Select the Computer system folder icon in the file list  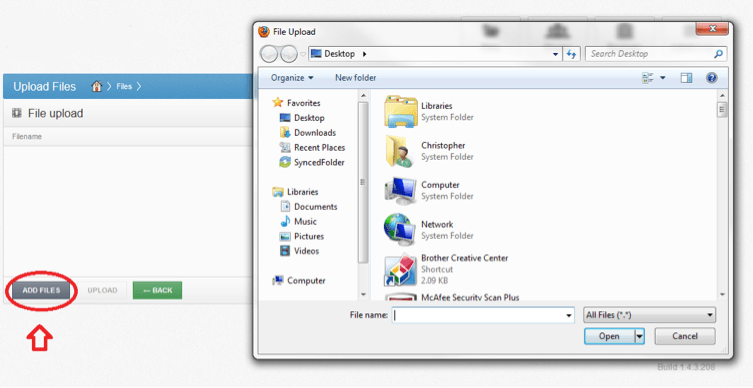pos(401,191)
